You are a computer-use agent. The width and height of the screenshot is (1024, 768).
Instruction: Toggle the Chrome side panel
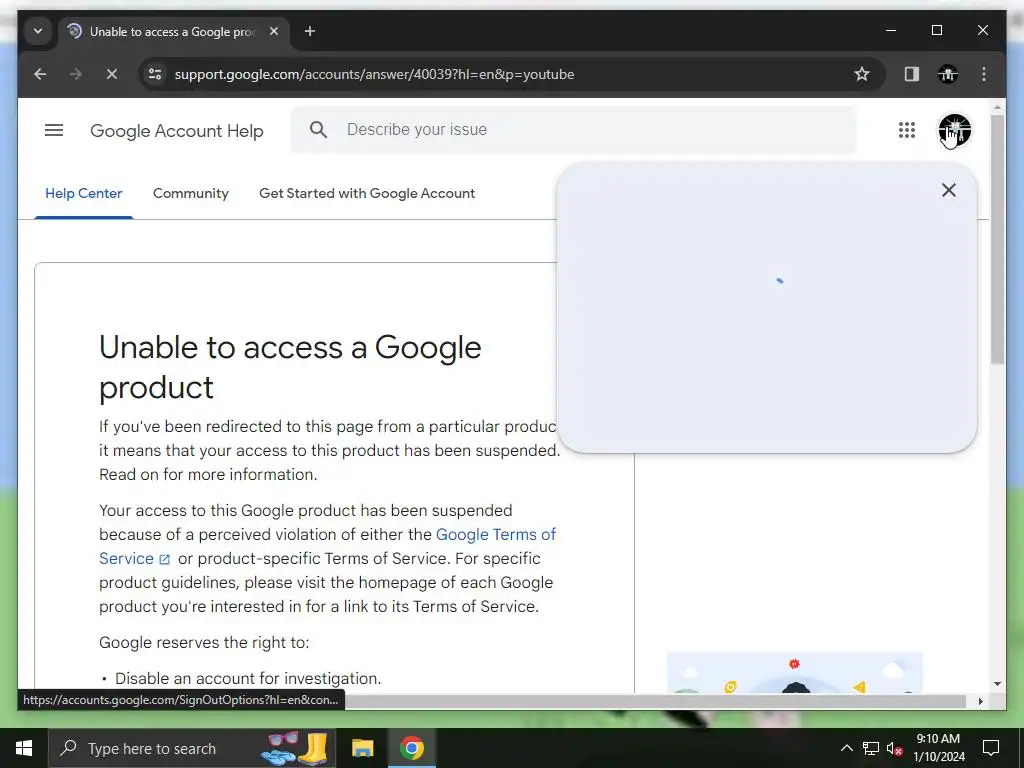tap(911, 74)
